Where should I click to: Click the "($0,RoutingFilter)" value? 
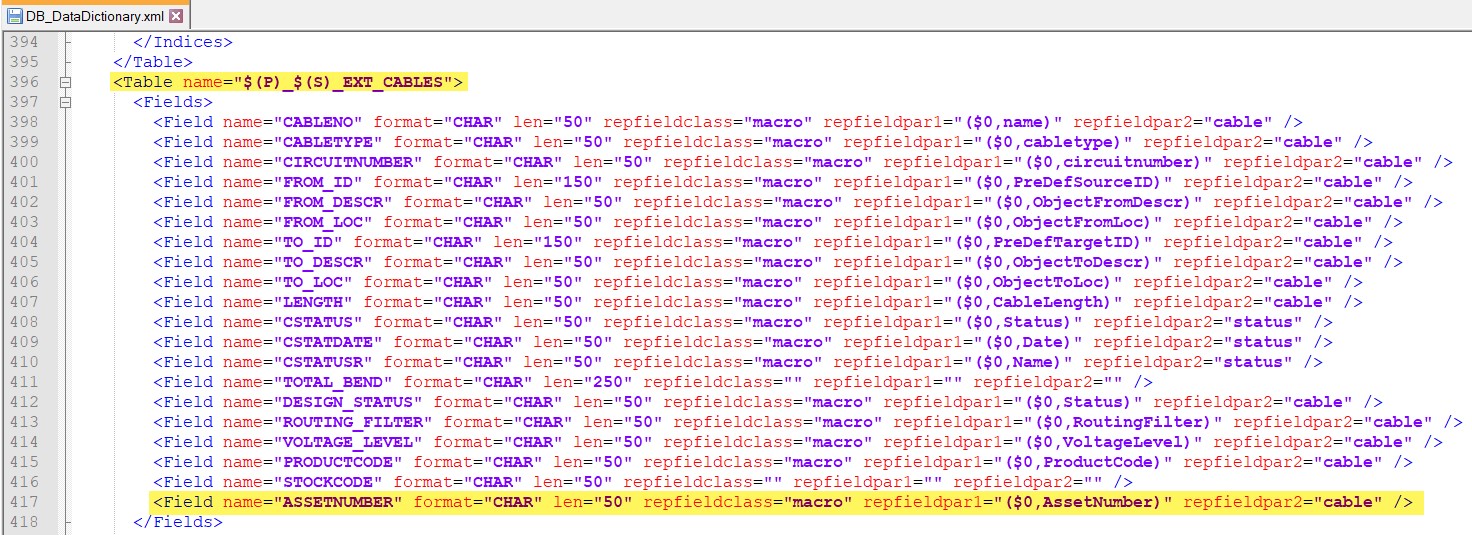click(1118, 422)
